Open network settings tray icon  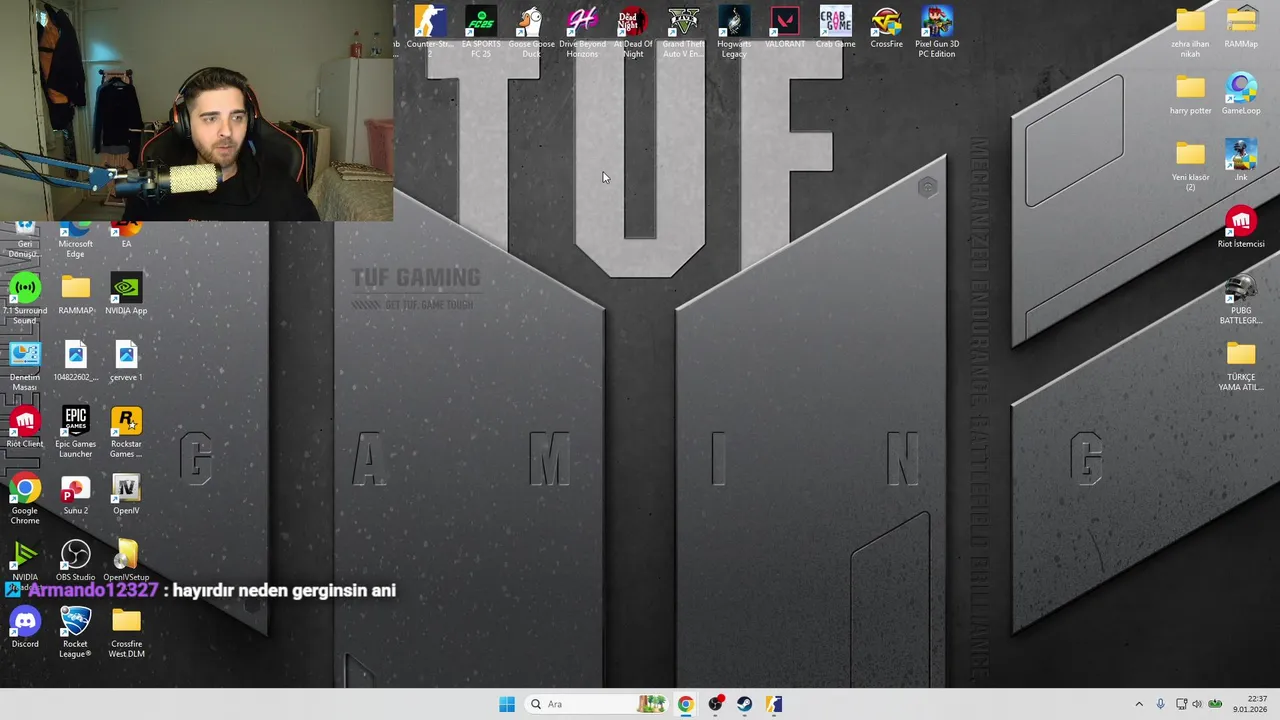pos(1181,704)
